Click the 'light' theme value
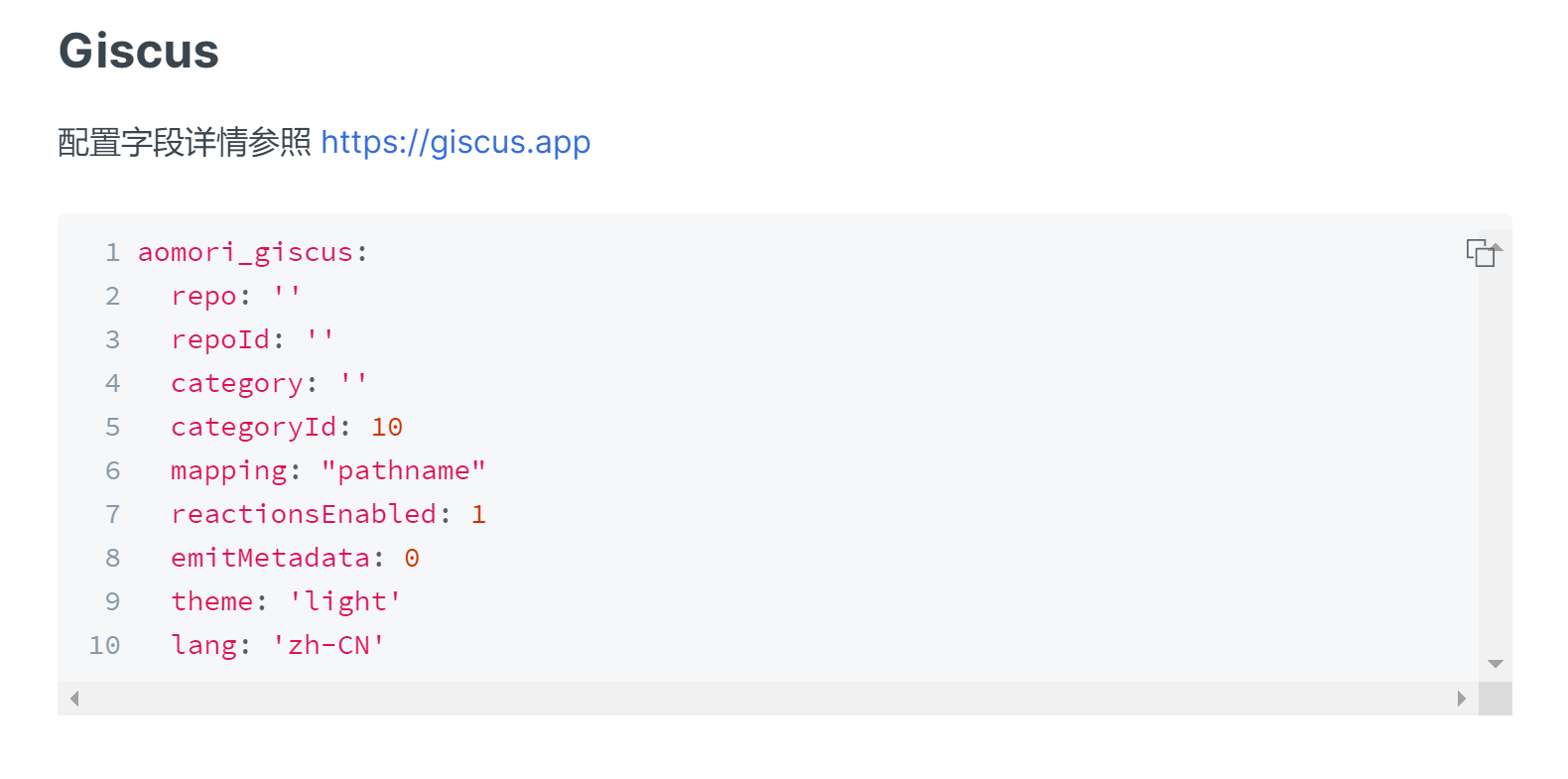Viewport: 1568px width, 779px height. 345,602
